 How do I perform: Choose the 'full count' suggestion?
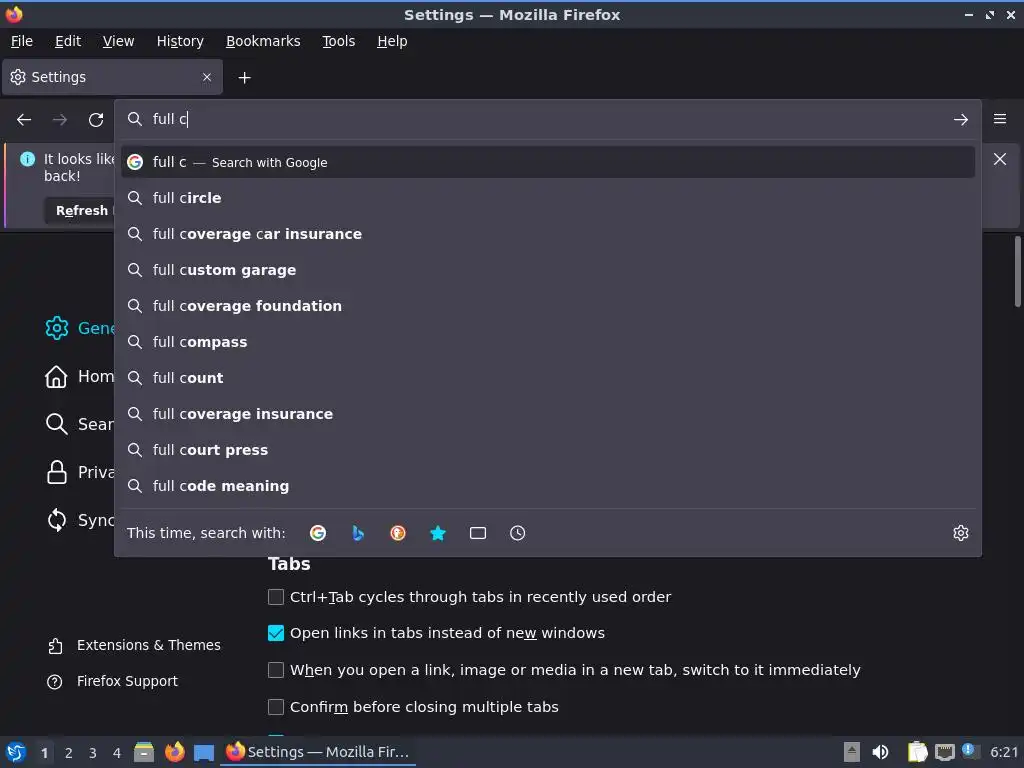547,377
